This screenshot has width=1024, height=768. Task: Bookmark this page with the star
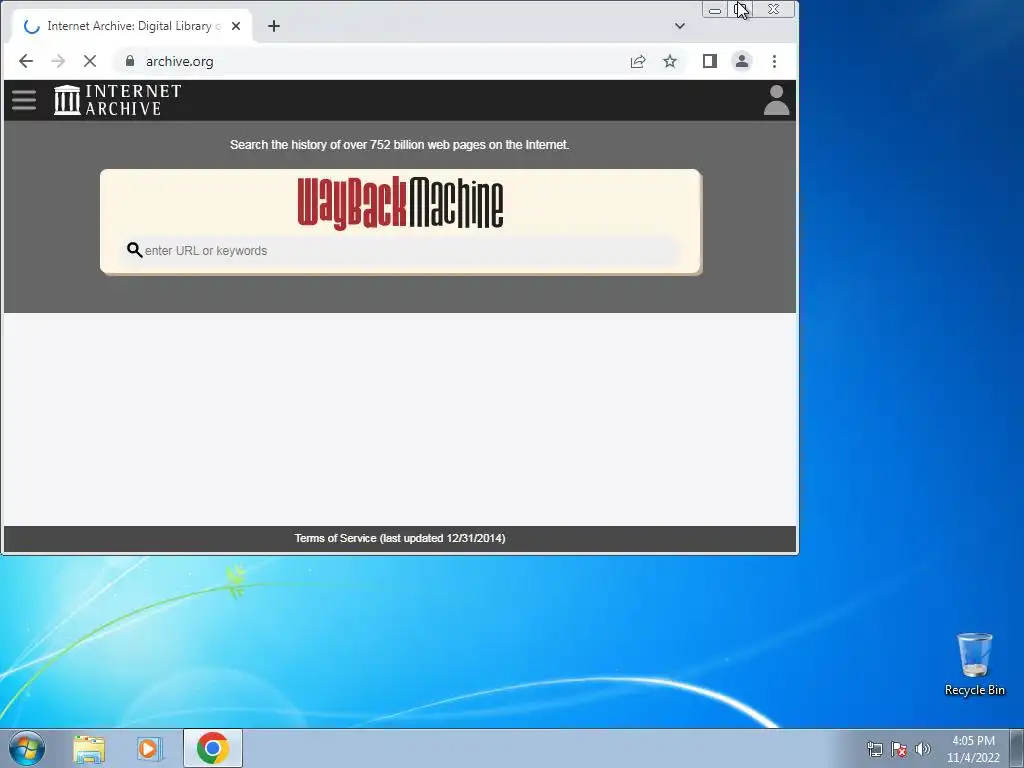click(x=670, y=61)
